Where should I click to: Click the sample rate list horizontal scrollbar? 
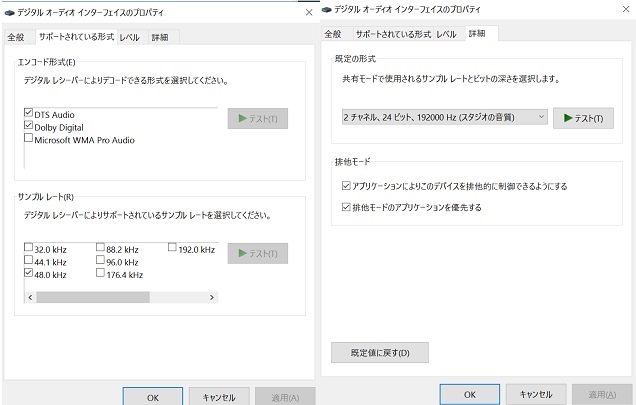pos(120,297)
